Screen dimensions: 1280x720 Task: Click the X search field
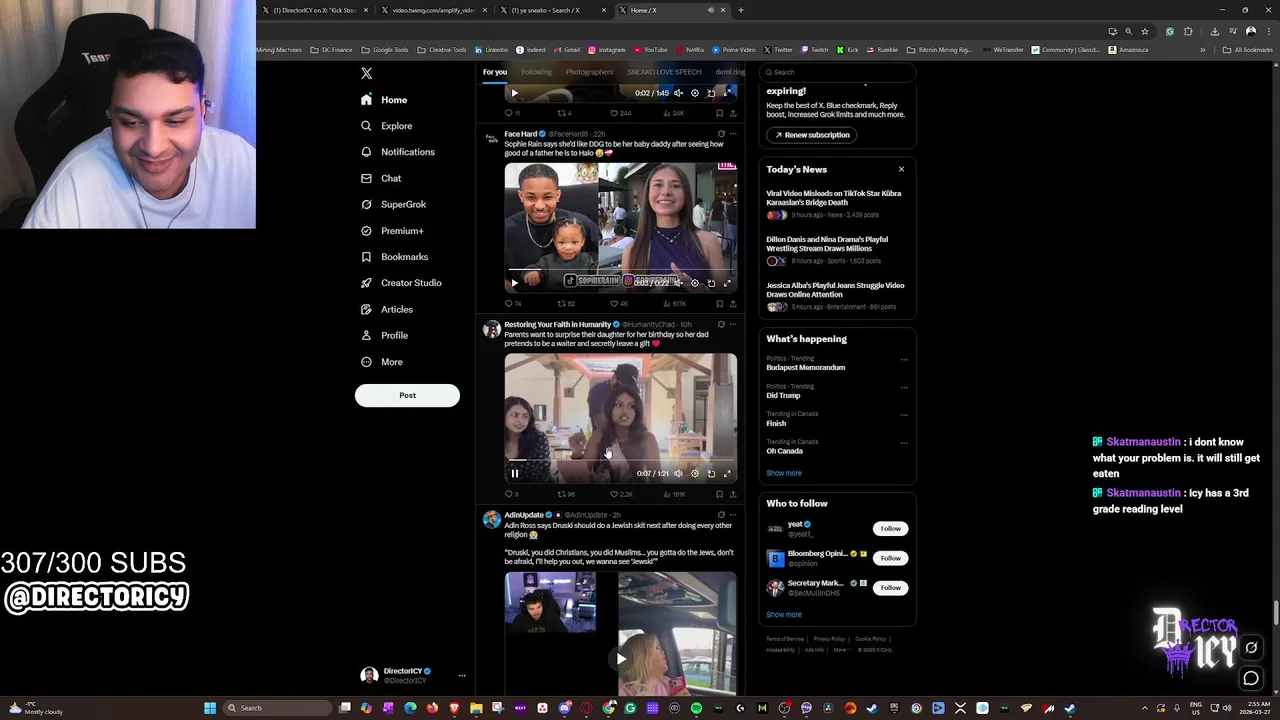tap(837, 72)
